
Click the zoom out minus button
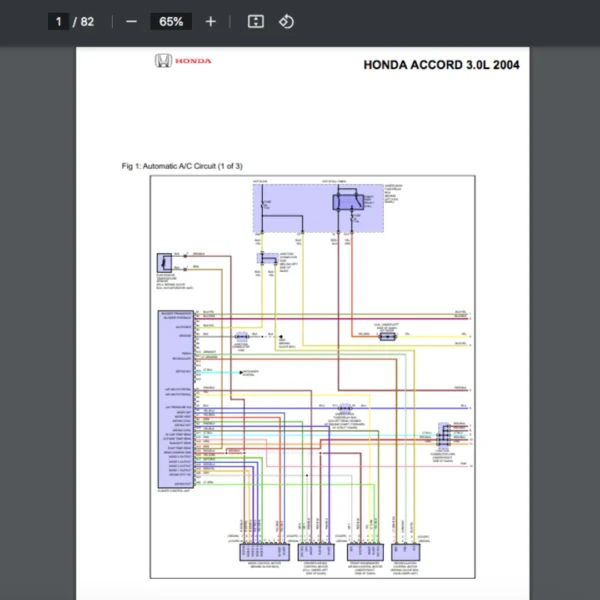(131, 21)
